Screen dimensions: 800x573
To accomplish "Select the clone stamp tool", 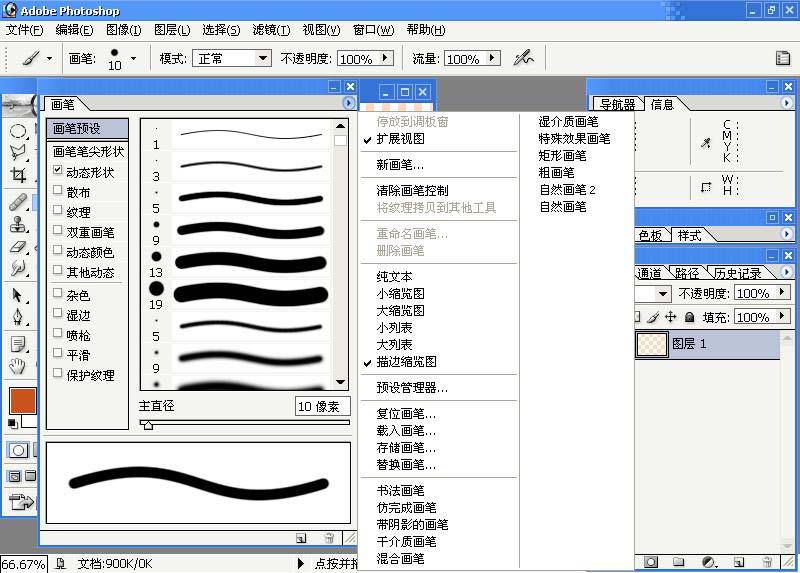I will (x=18, y=225).
